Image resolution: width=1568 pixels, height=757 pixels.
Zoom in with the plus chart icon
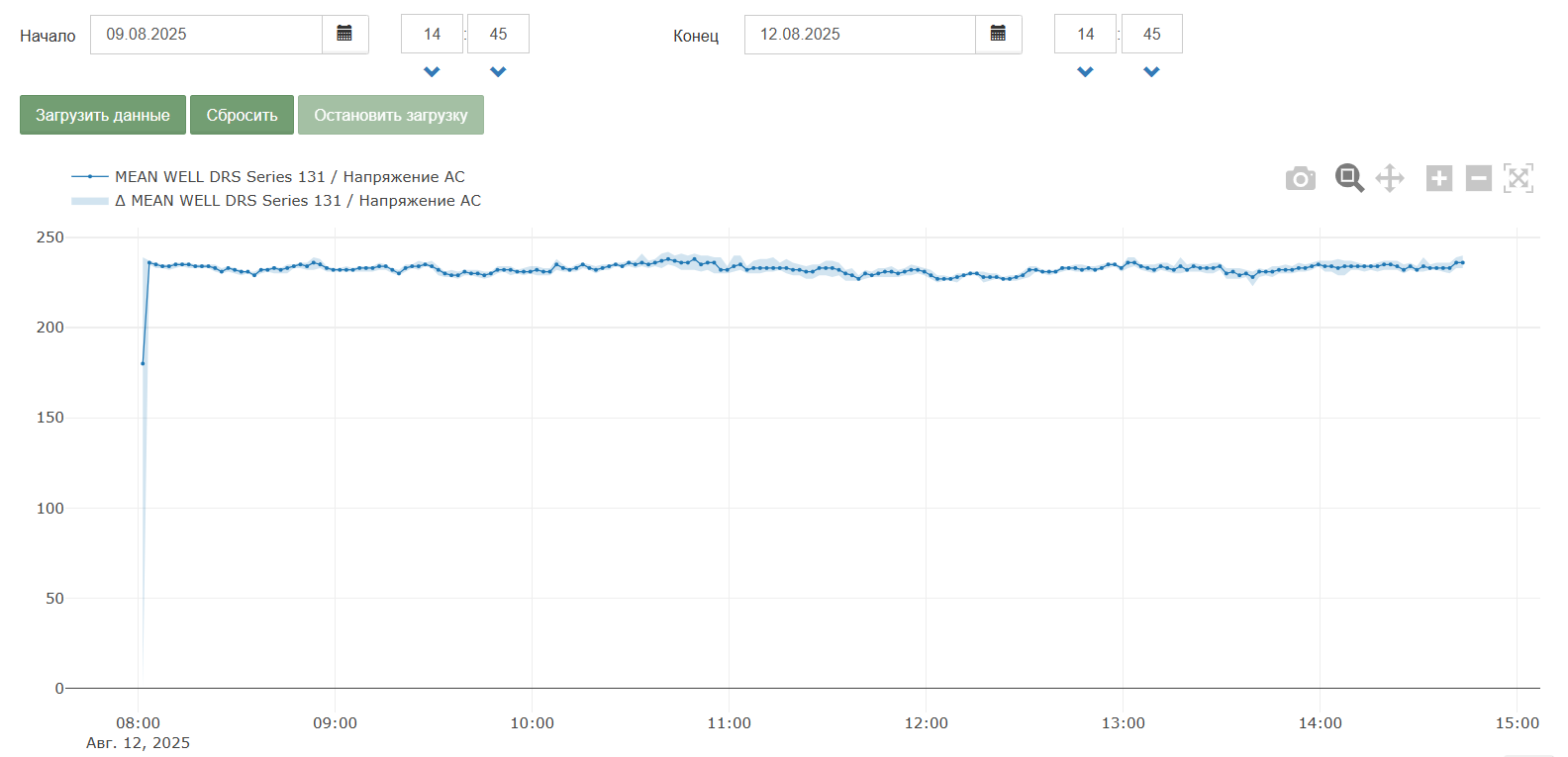[1438, 178]
